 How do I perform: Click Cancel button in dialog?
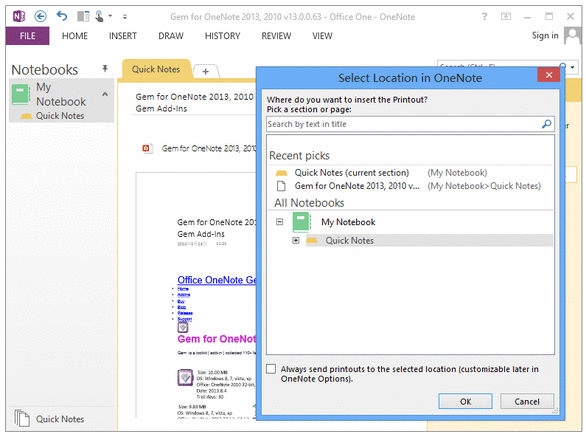pos(527,401)
